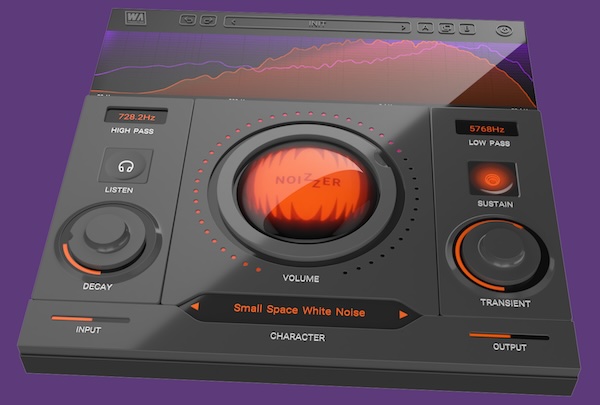Toggle the Listen headphones button
This screenshot has width=600, height=405.
pos(126,166)
